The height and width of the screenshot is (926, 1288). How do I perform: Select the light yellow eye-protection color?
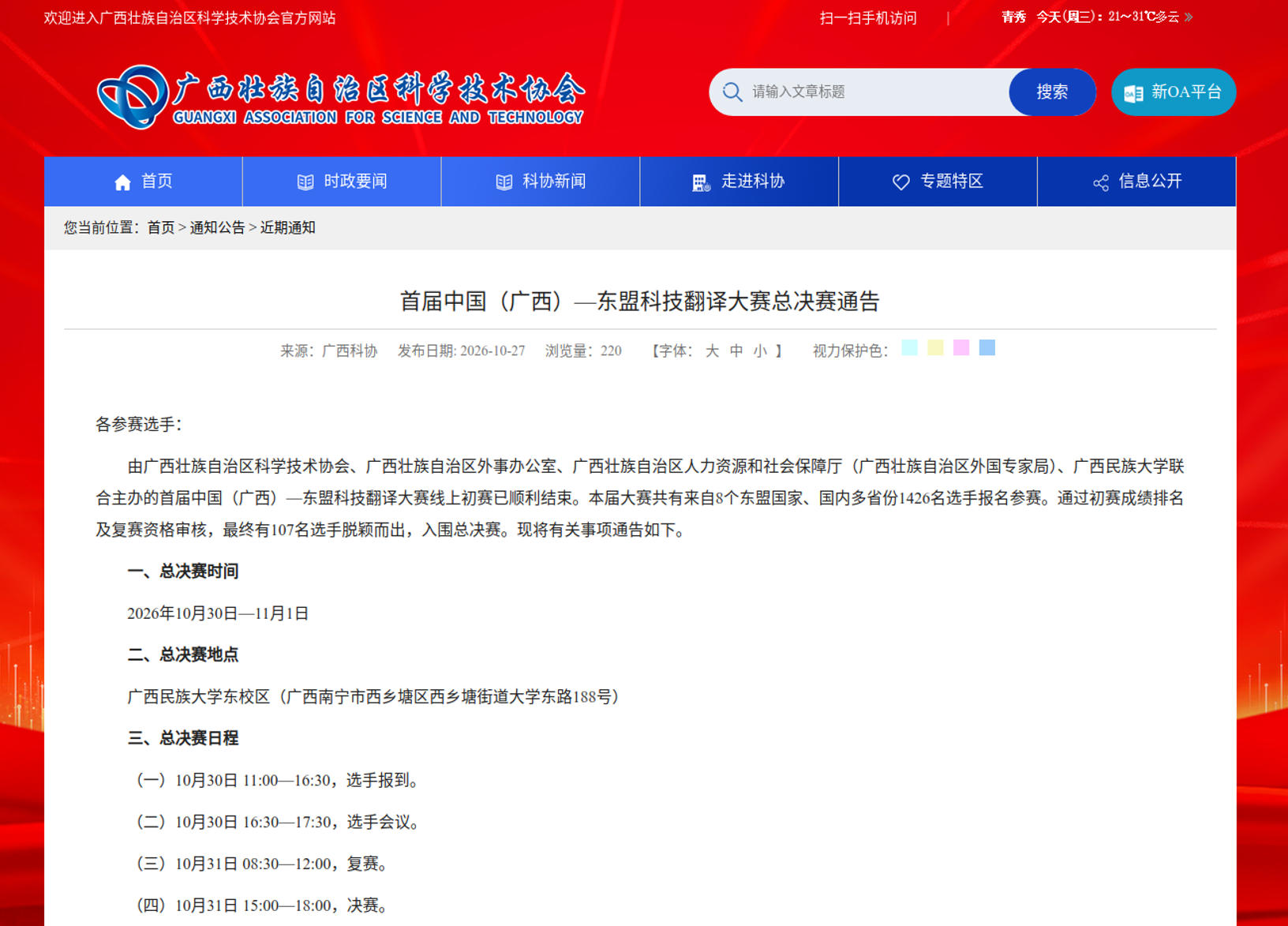click(x=935, y=348)
